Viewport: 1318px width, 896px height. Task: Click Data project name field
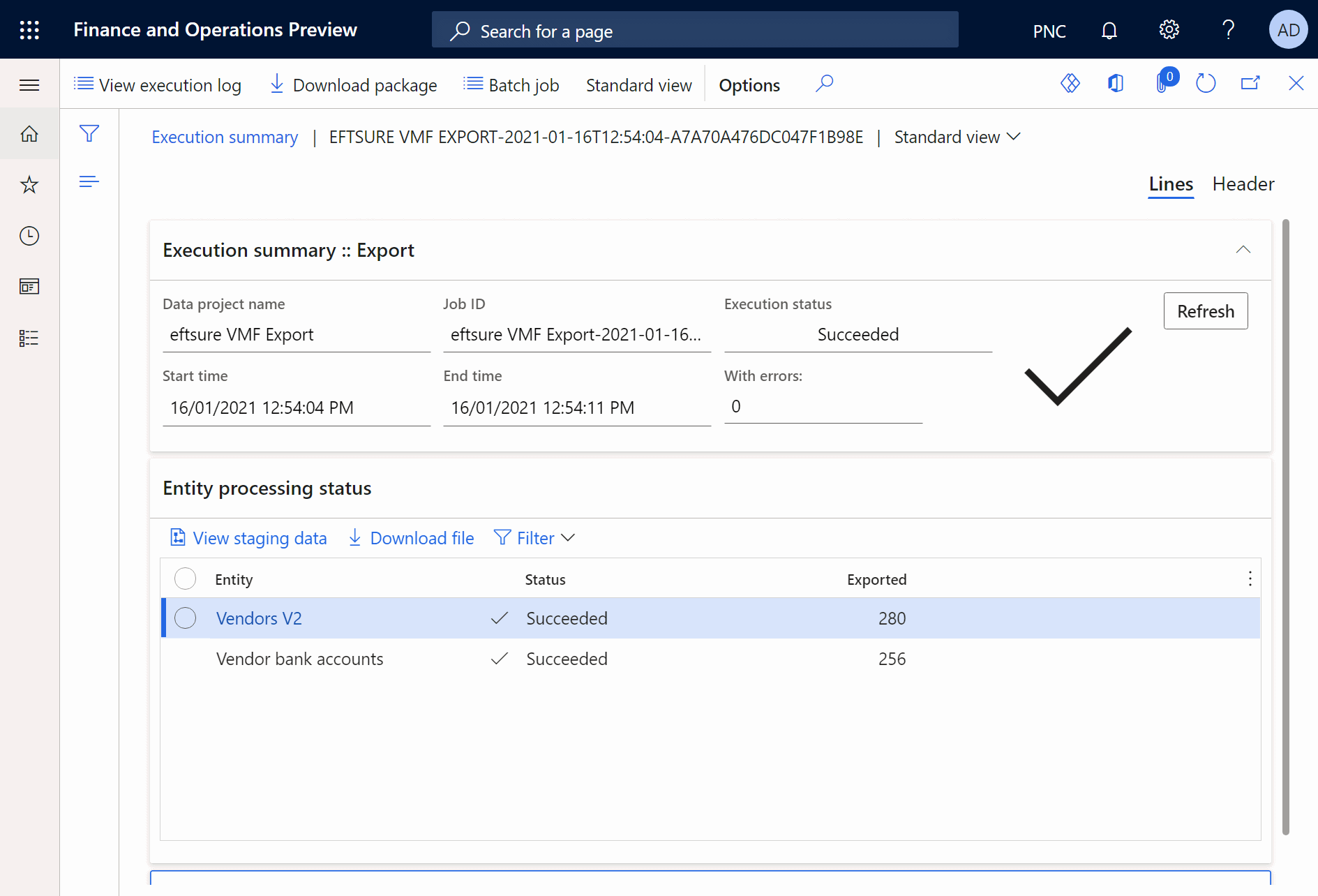297,335
